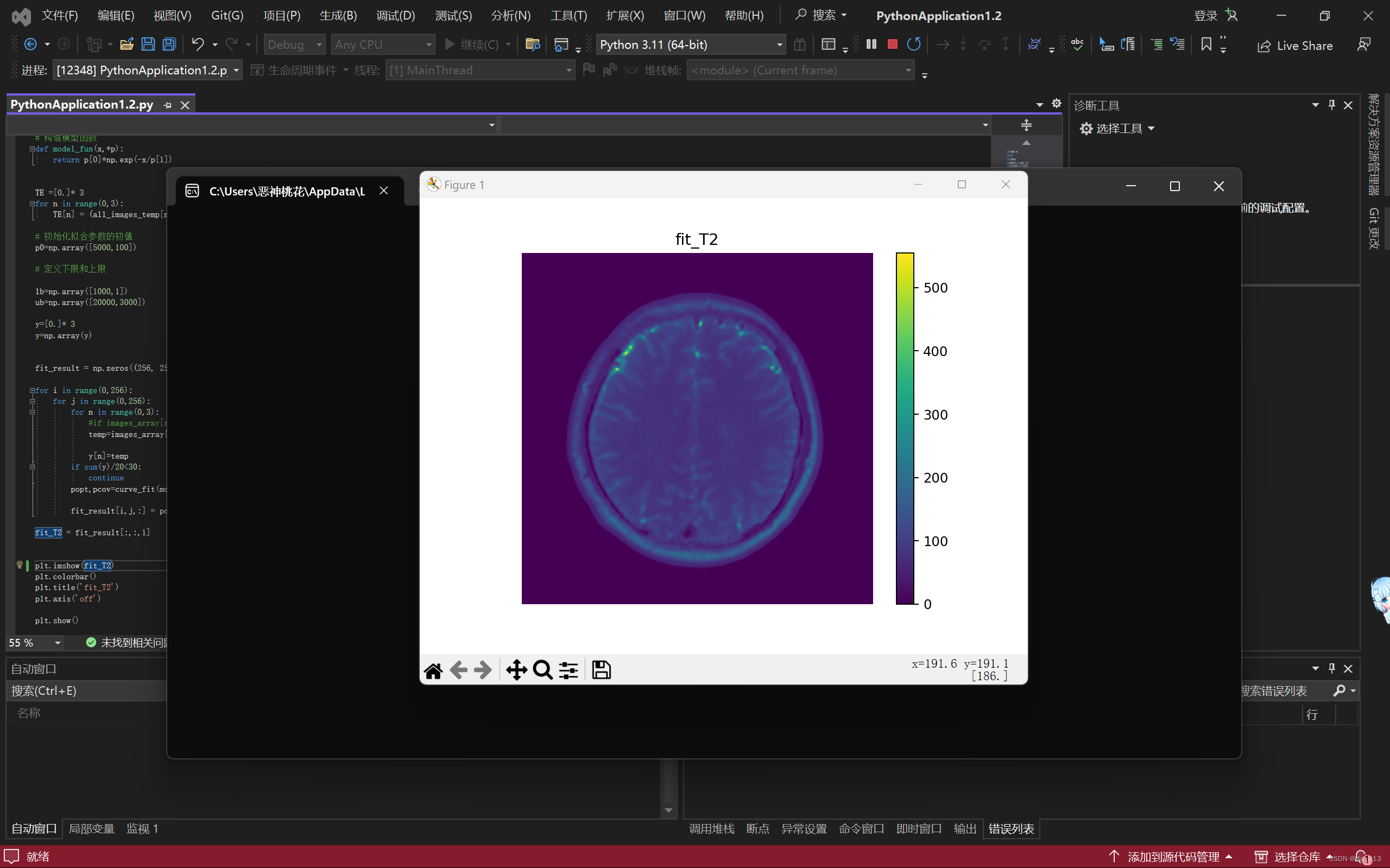
Task: Open the 调试(D) menu
Action: click(x=396, y=16)
